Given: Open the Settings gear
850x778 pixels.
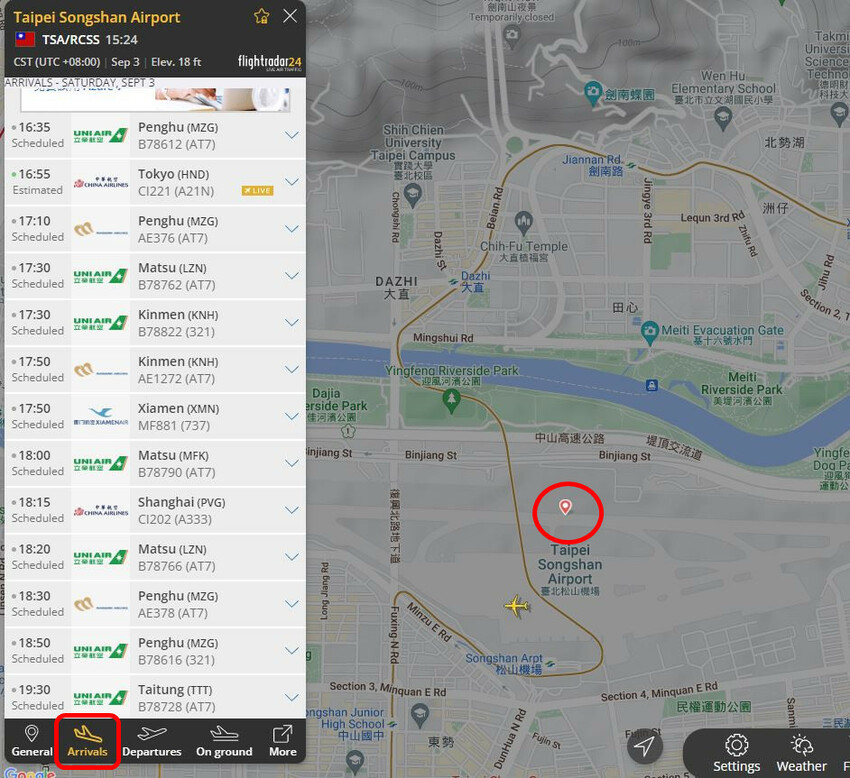Looking at the screenshot, I should [x=737, y=746].
